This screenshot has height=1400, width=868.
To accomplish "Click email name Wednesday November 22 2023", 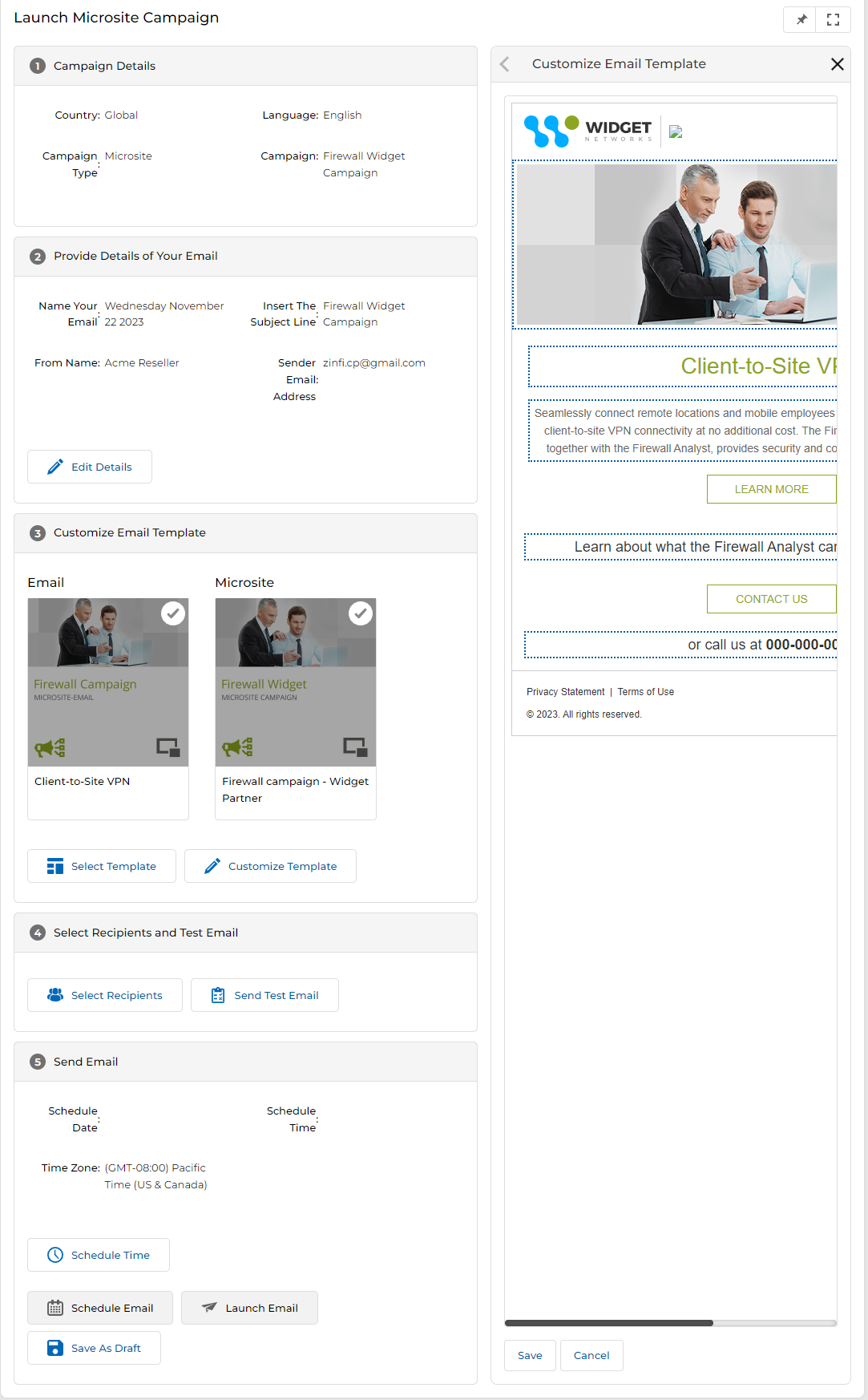I will click(164, 314).
